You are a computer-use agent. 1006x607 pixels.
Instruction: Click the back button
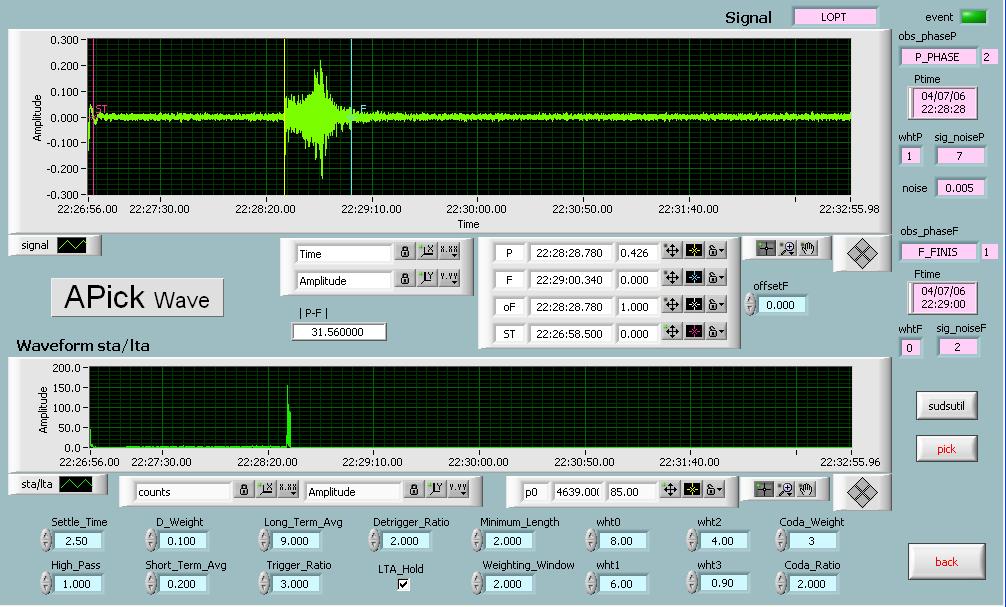[x=946, y=562]
